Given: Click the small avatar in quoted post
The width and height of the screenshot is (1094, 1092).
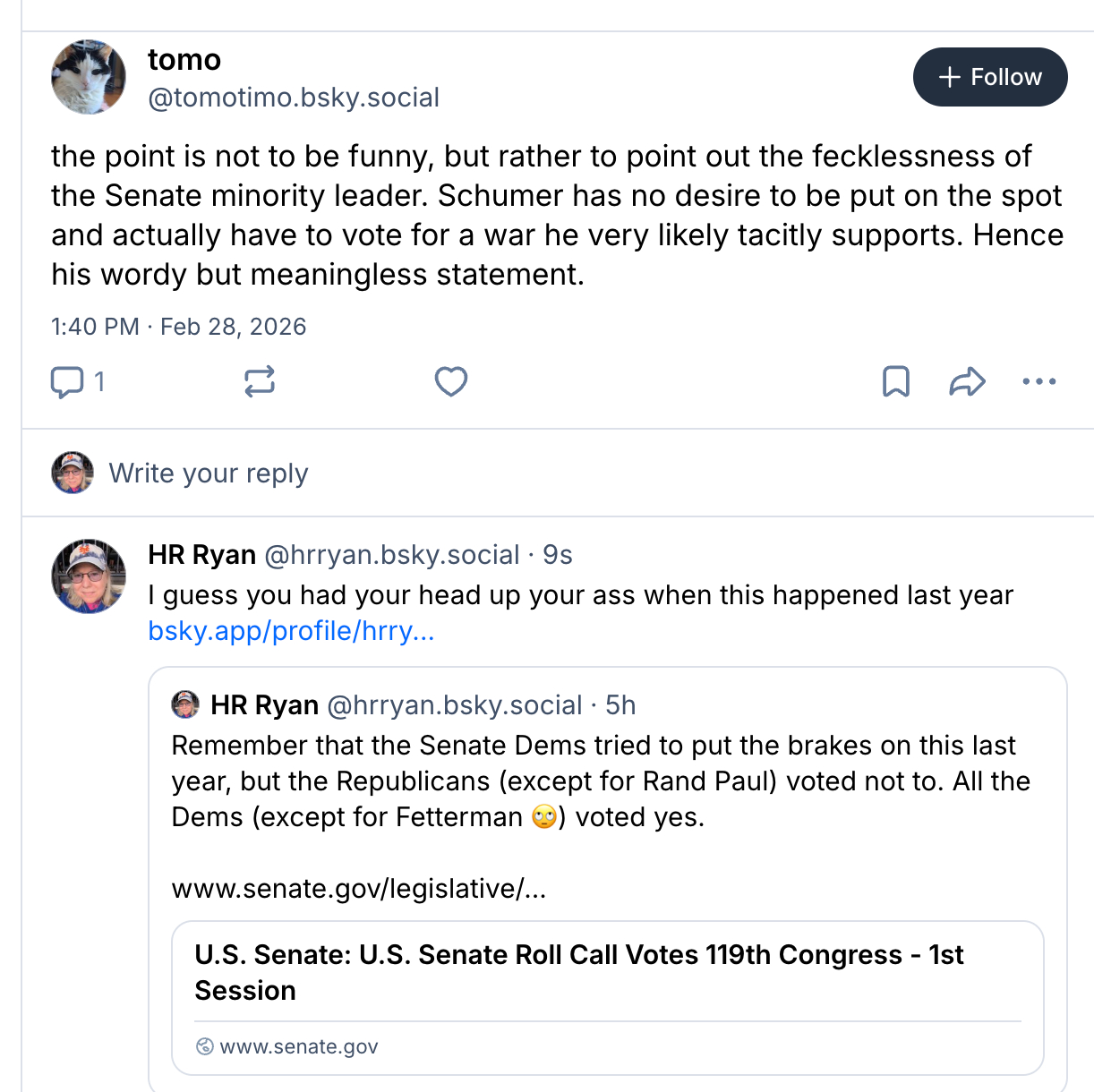Looking at the screenshot, I should [185, 704].
